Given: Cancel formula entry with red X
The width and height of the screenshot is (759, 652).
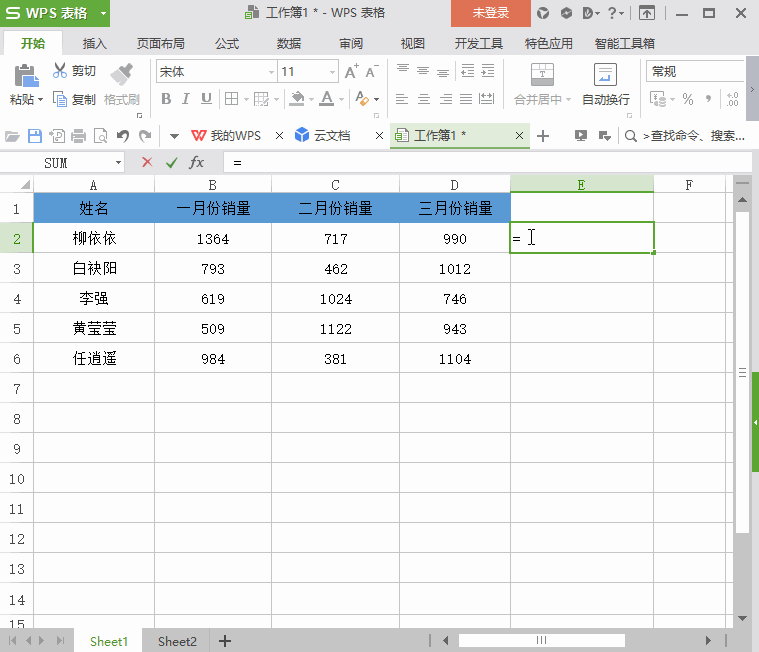Looking at the screenshot, I should 147,162.
